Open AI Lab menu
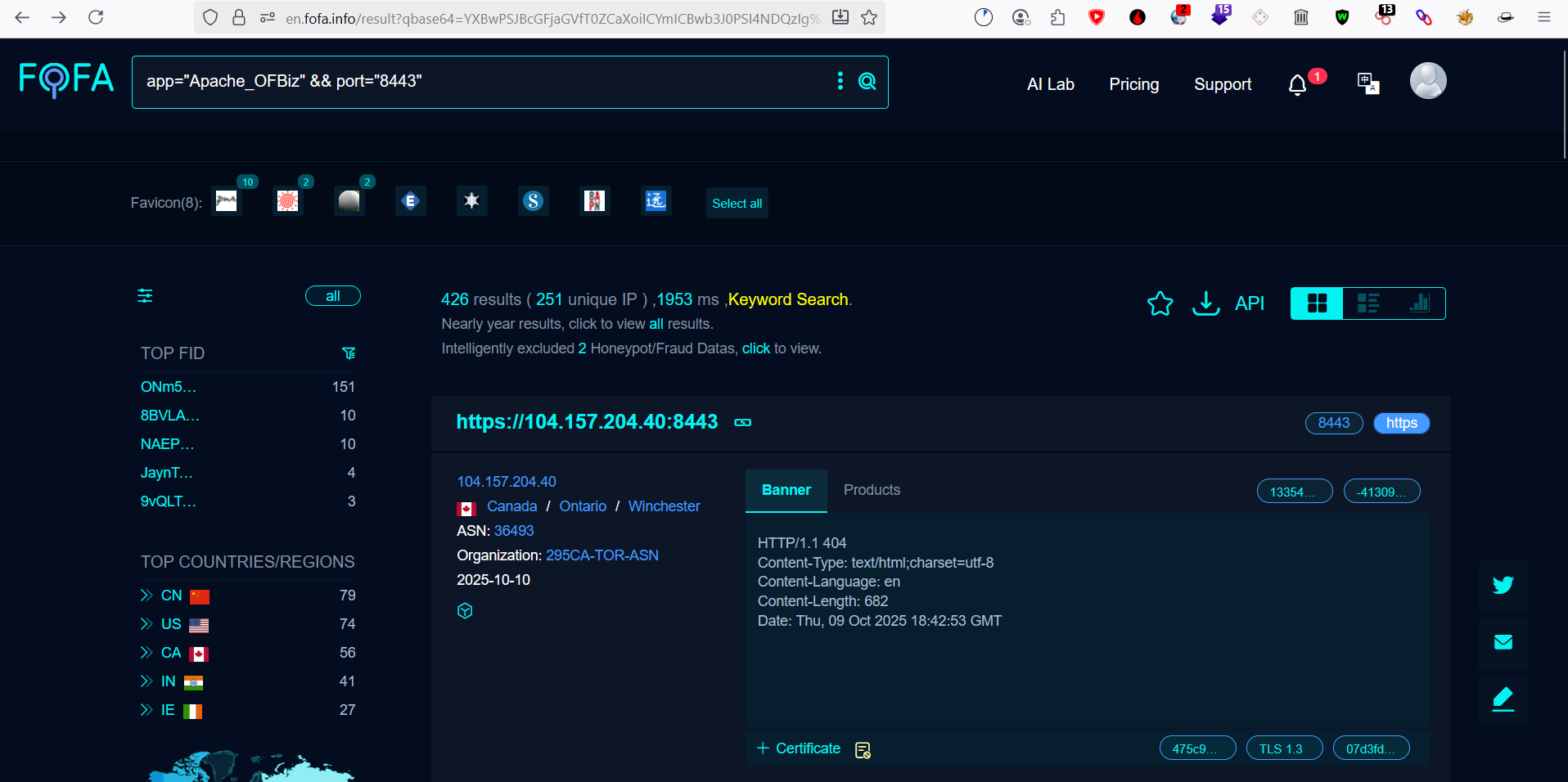The height and width of the screenshot is (782, 1568). click(x=1050, y=84)
